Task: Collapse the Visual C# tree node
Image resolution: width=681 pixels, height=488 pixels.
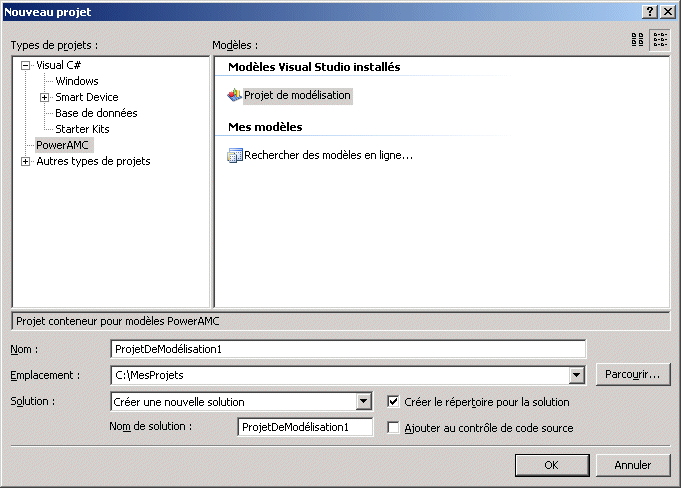Action: coord(26,65)
